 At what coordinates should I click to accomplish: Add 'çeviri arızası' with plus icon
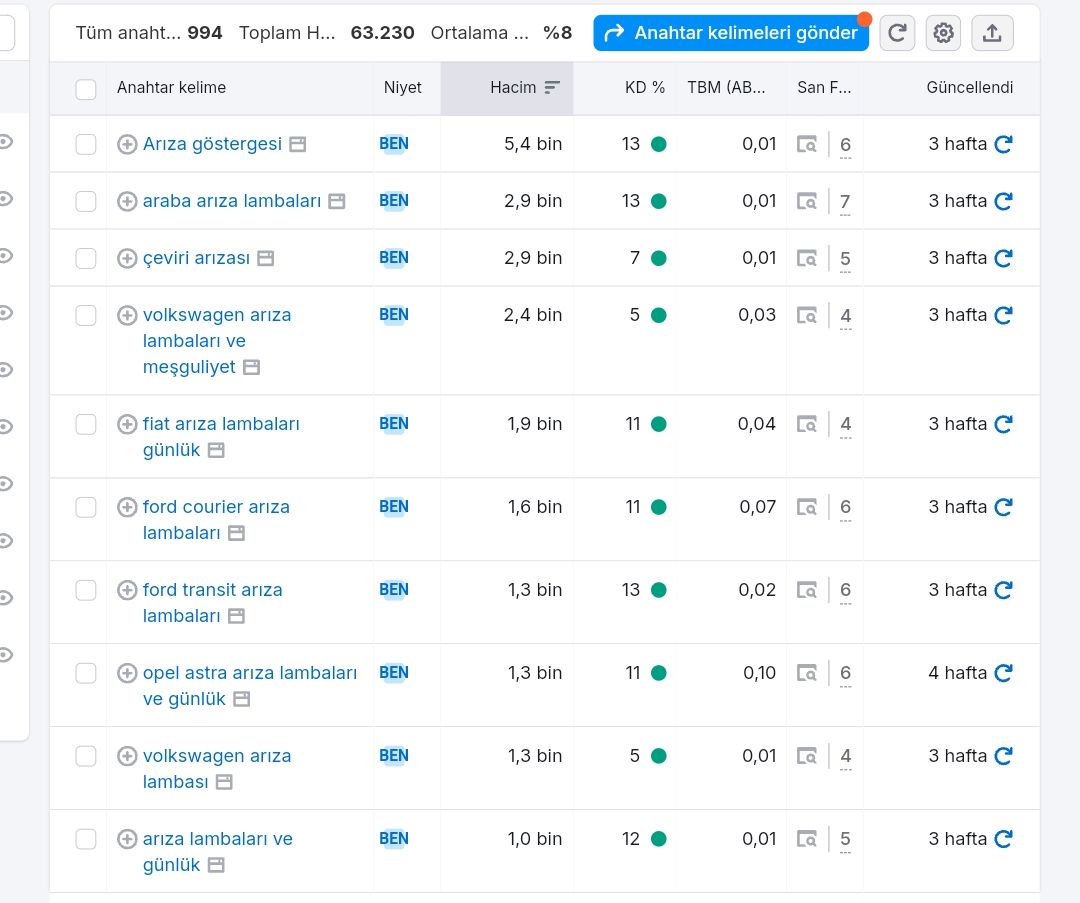coord(127,258)
